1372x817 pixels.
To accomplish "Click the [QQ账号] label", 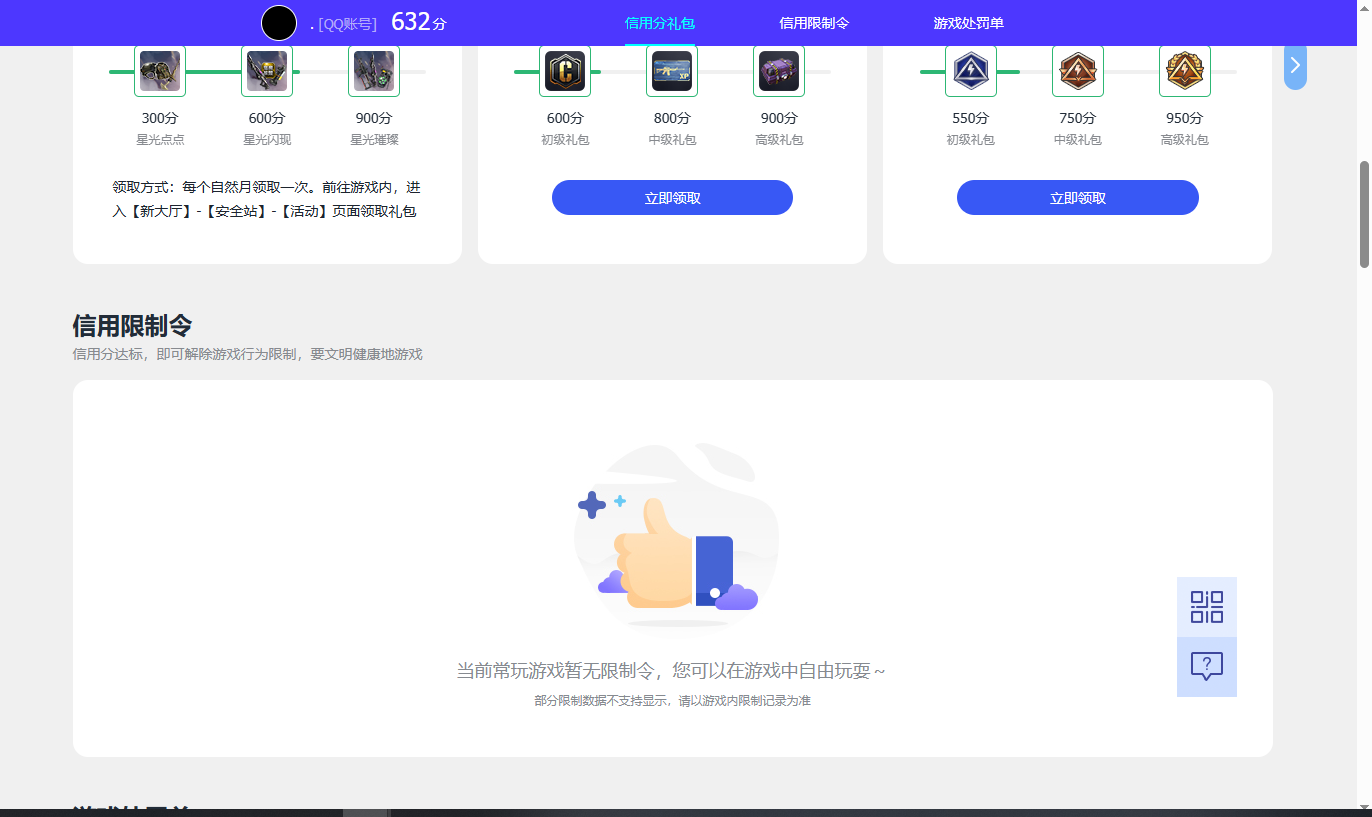I will pyautogui.click(x=347, y=24).
